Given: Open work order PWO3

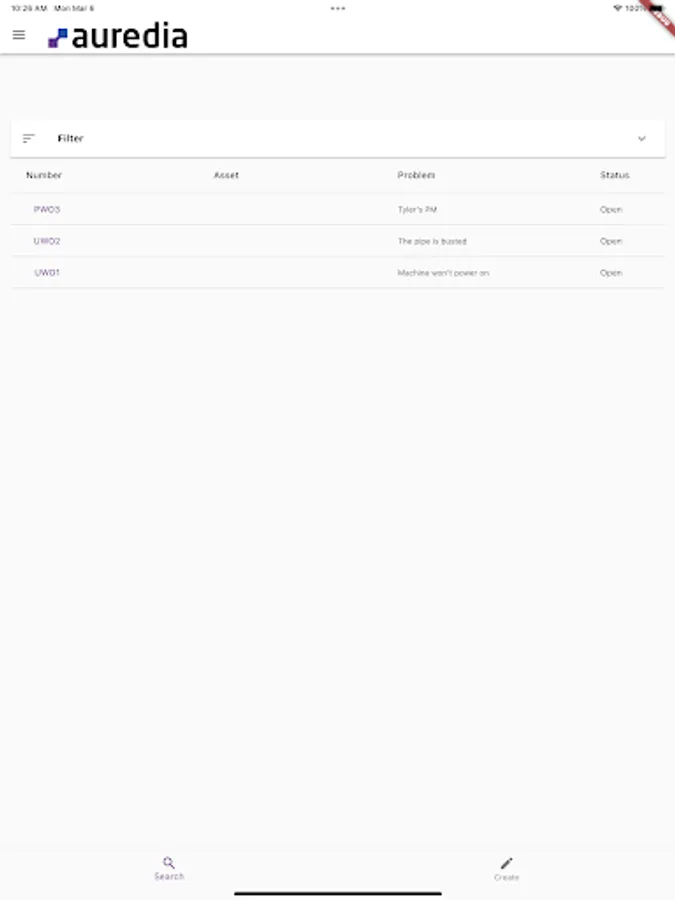Looking at the screenshot, I should [x=47, y=210].
